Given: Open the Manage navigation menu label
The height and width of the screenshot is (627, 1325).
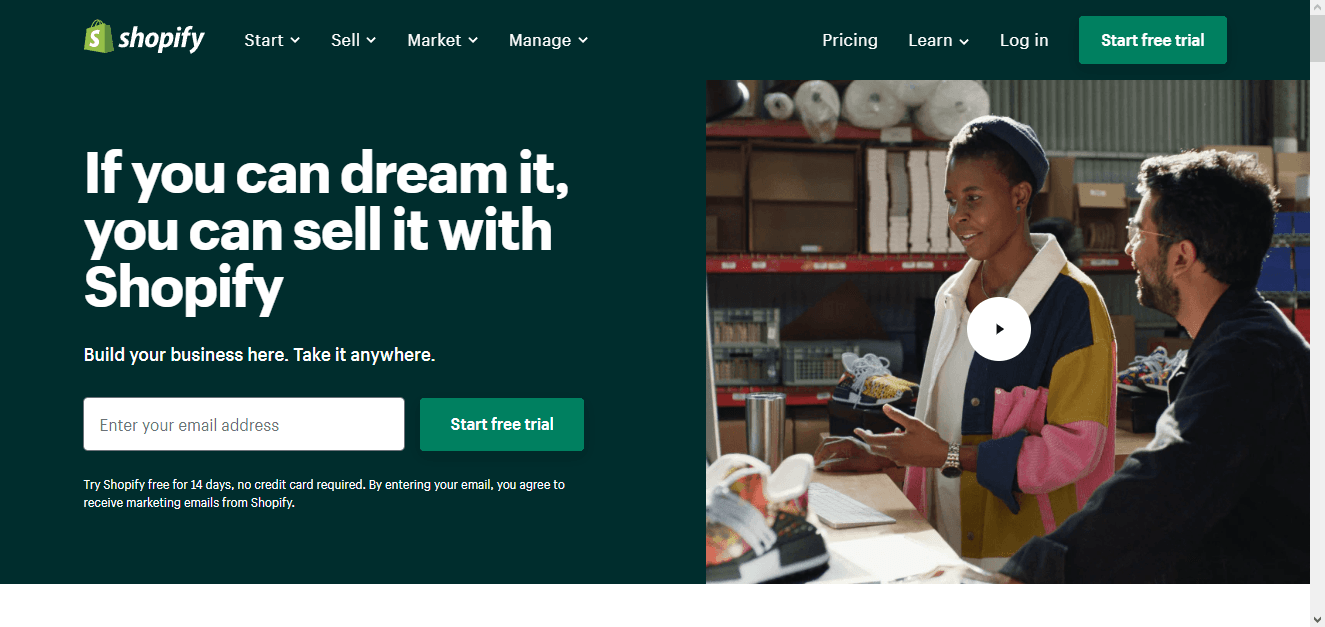Looking at the screenshot, I should click(540, 40).
